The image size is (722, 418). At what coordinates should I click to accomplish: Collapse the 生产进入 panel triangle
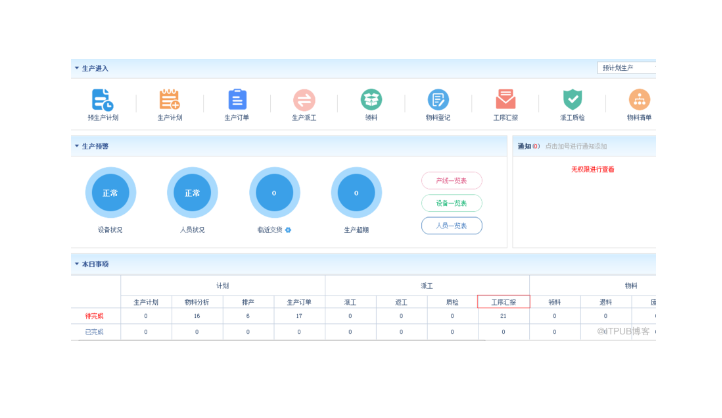77,68
